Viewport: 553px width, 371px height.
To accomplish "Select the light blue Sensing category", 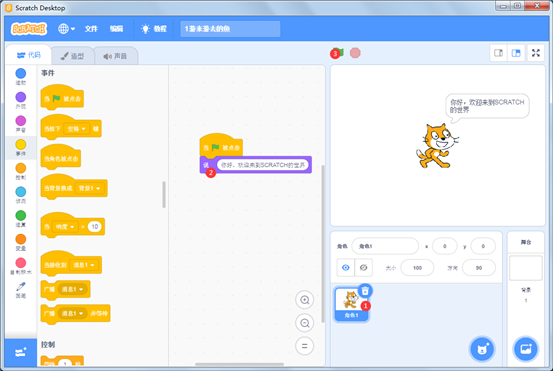I will [x=21, y=195].
